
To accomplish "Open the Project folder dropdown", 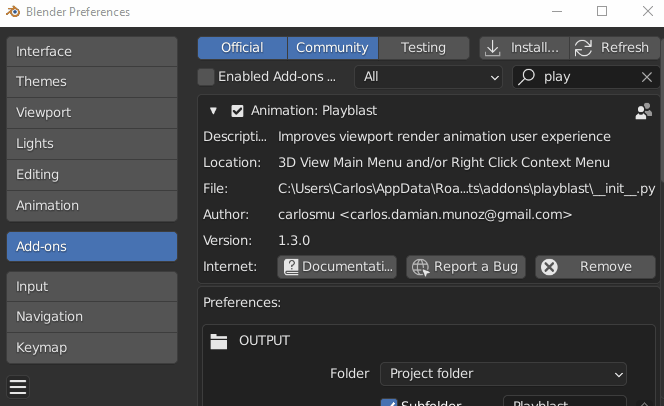I will pyautogui.click(x=503, y=374).
